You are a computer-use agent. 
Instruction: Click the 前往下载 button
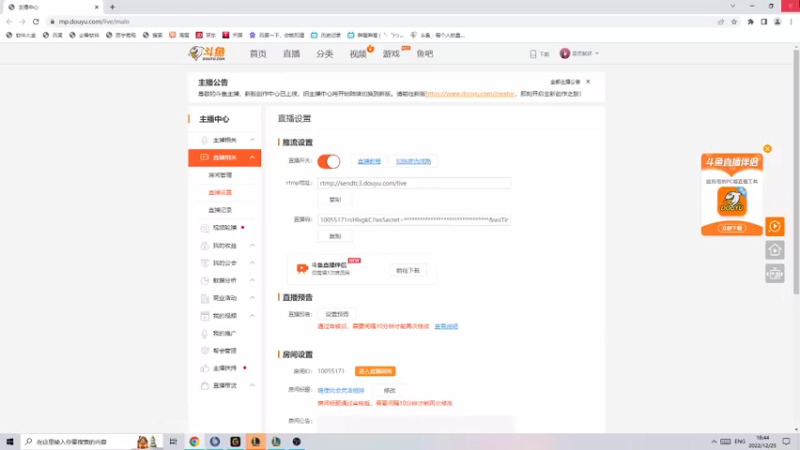[x=408, y=270]
